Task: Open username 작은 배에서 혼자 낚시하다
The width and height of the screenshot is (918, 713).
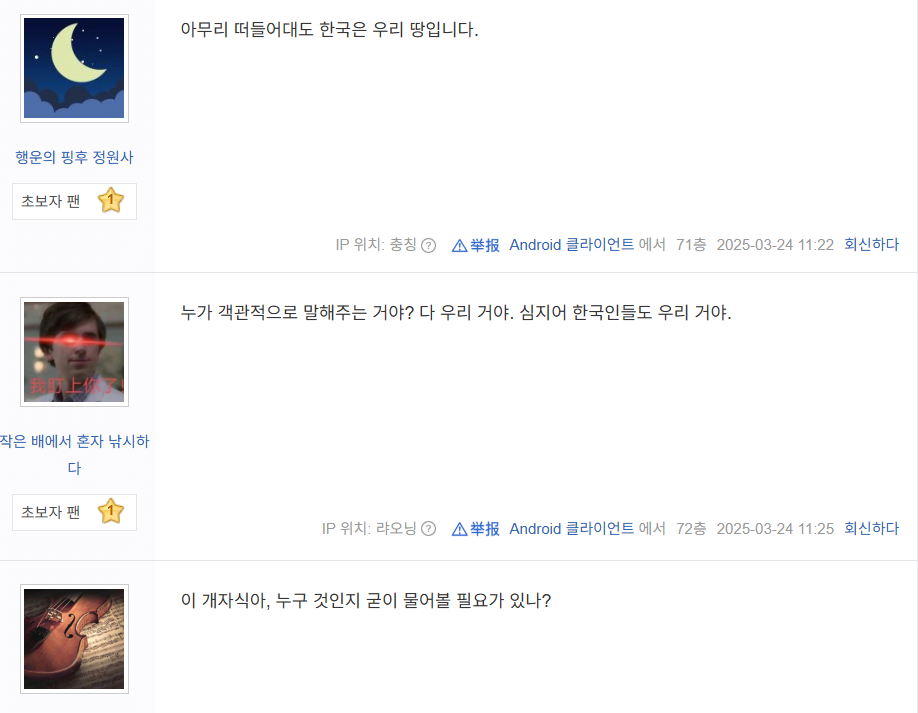Action: point(74,454)
